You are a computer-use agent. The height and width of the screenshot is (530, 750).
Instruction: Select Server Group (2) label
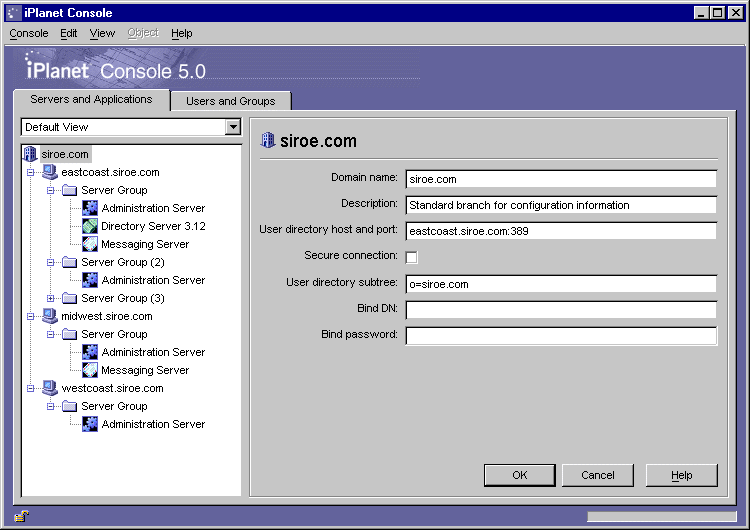click(x=123, y=262)
